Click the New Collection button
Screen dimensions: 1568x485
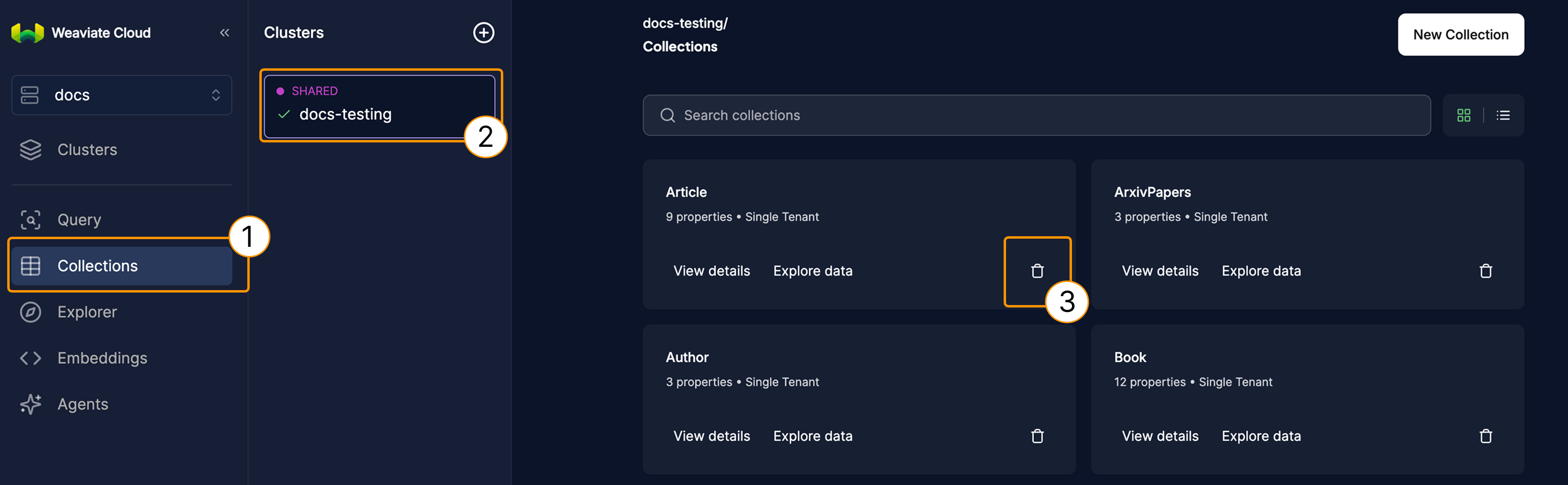(x=1460, y=35)
